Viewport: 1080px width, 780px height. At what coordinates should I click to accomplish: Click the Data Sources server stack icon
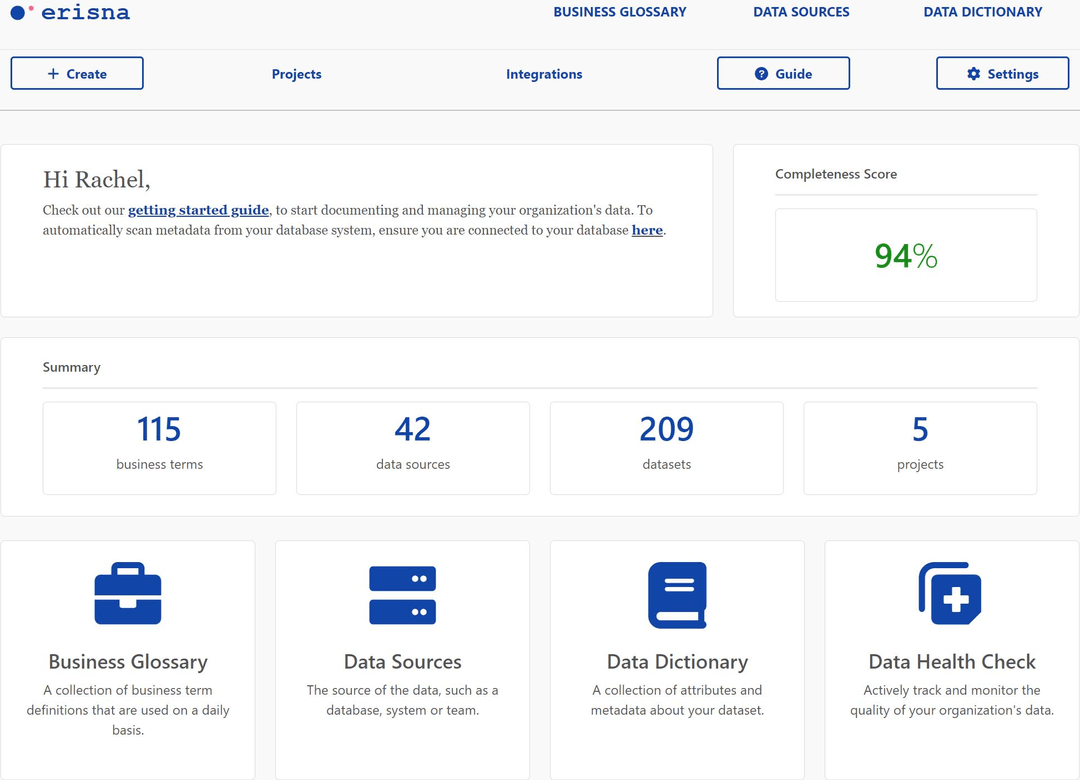point(402,593)
